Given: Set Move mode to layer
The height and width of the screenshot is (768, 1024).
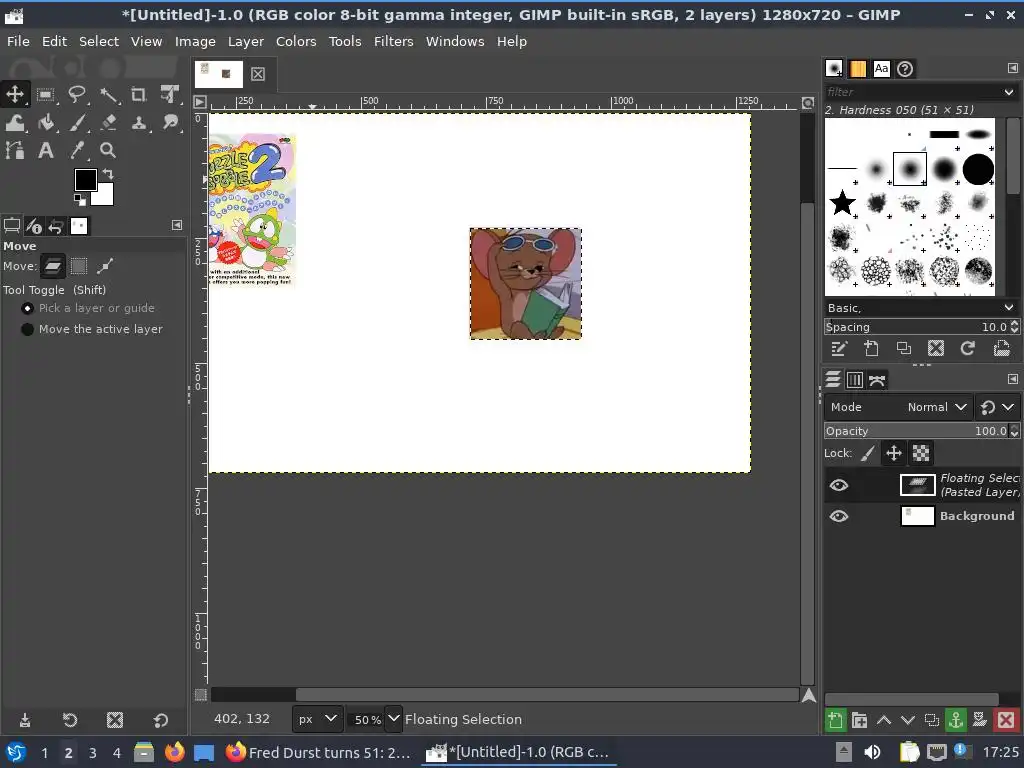Looking at the screenshot, I should (x=53, y=266).
